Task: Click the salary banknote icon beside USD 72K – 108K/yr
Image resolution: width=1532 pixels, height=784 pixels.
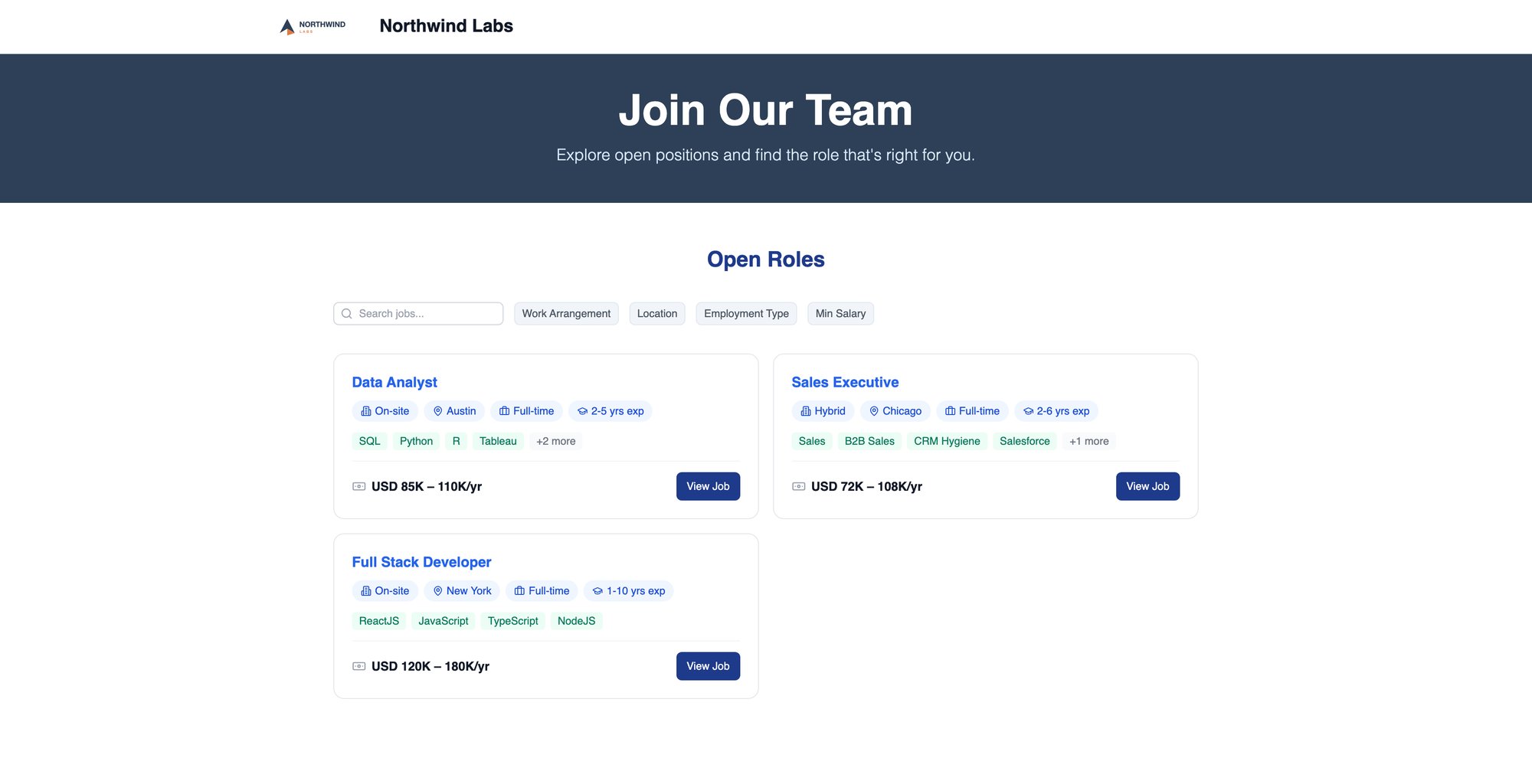Action: [x=799, y=486]
